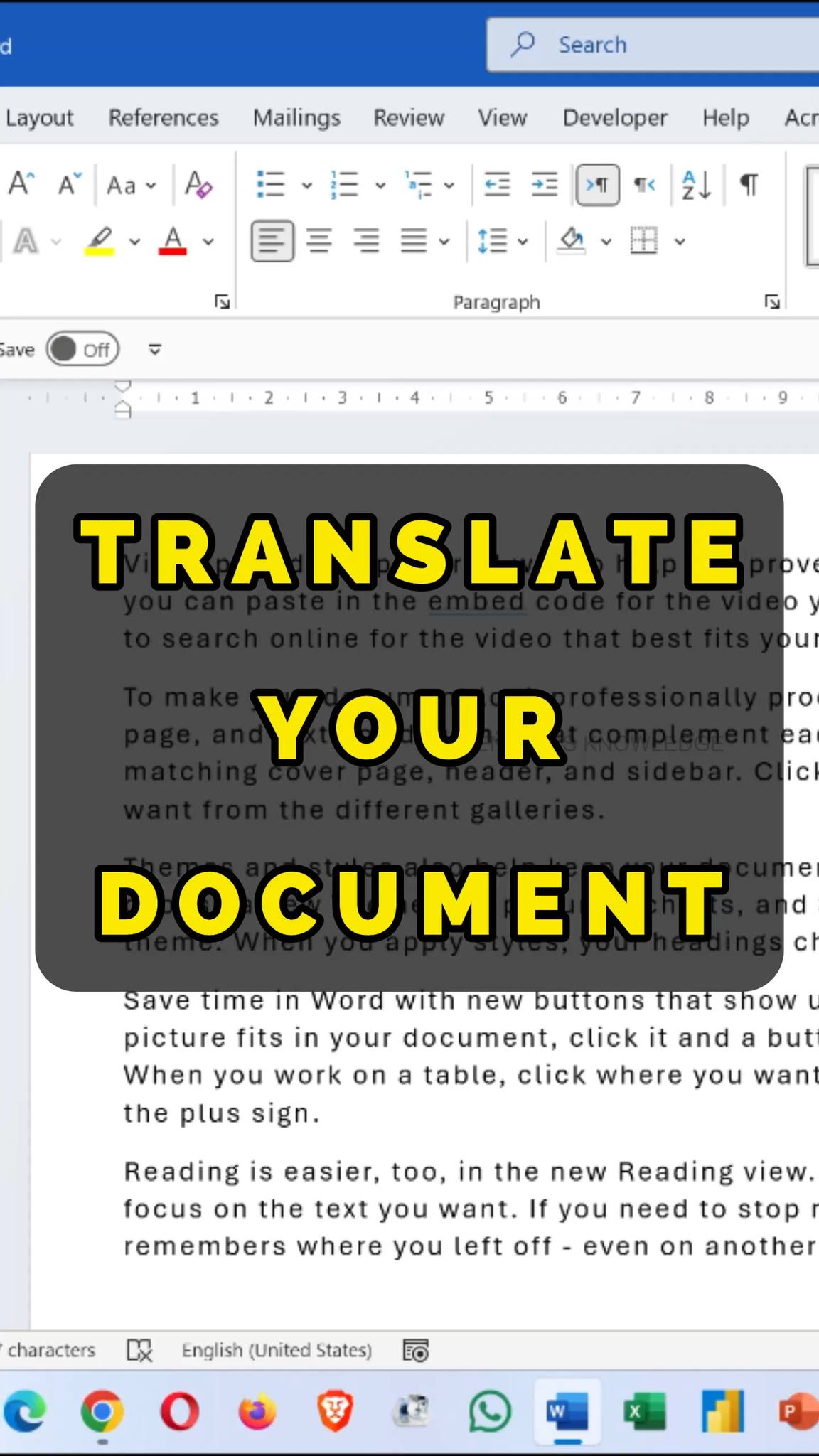Viewport: 819px width, 1456px height.
Task: Open Opera browser from taskbar
Action: coord(180,1411)
